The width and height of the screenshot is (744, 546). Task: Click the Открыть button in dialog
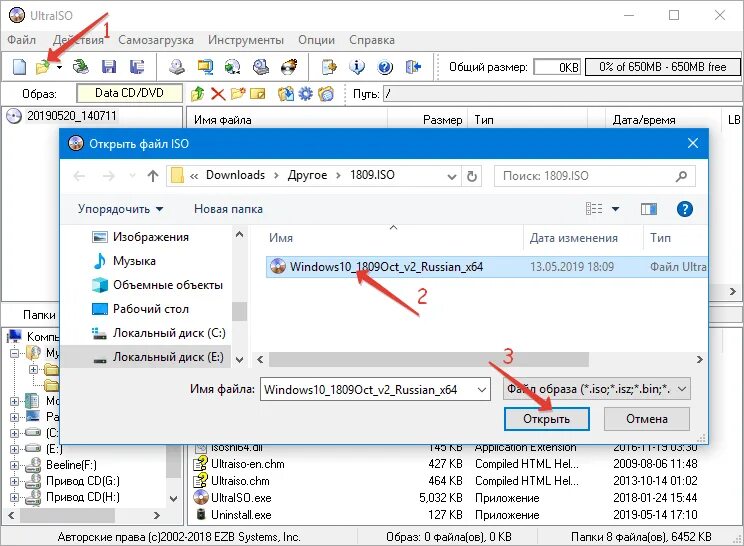[x=547, y=419]
